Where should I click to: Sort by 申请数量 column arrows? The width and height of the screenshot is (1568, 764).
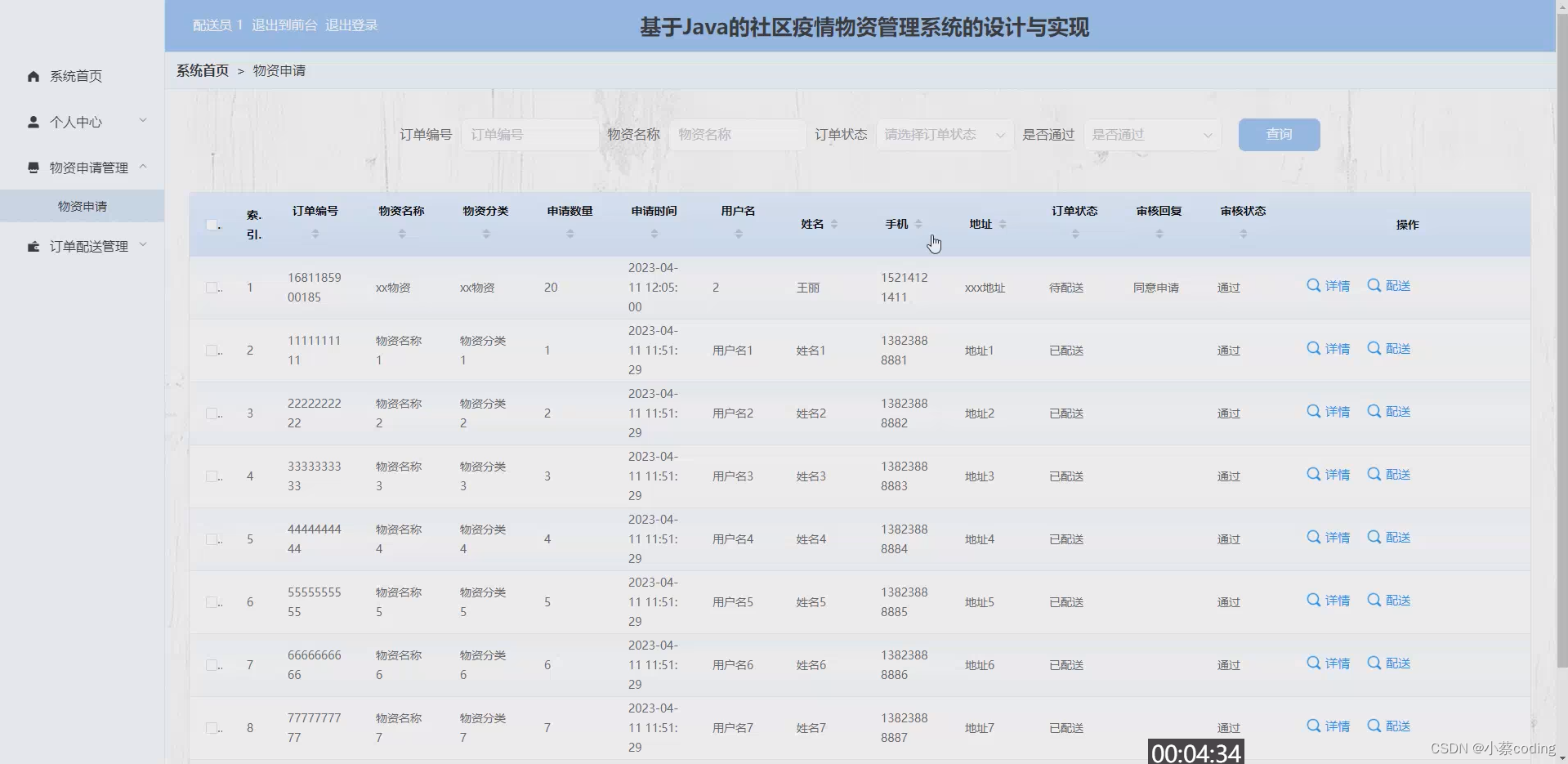(x=570, y=235)
